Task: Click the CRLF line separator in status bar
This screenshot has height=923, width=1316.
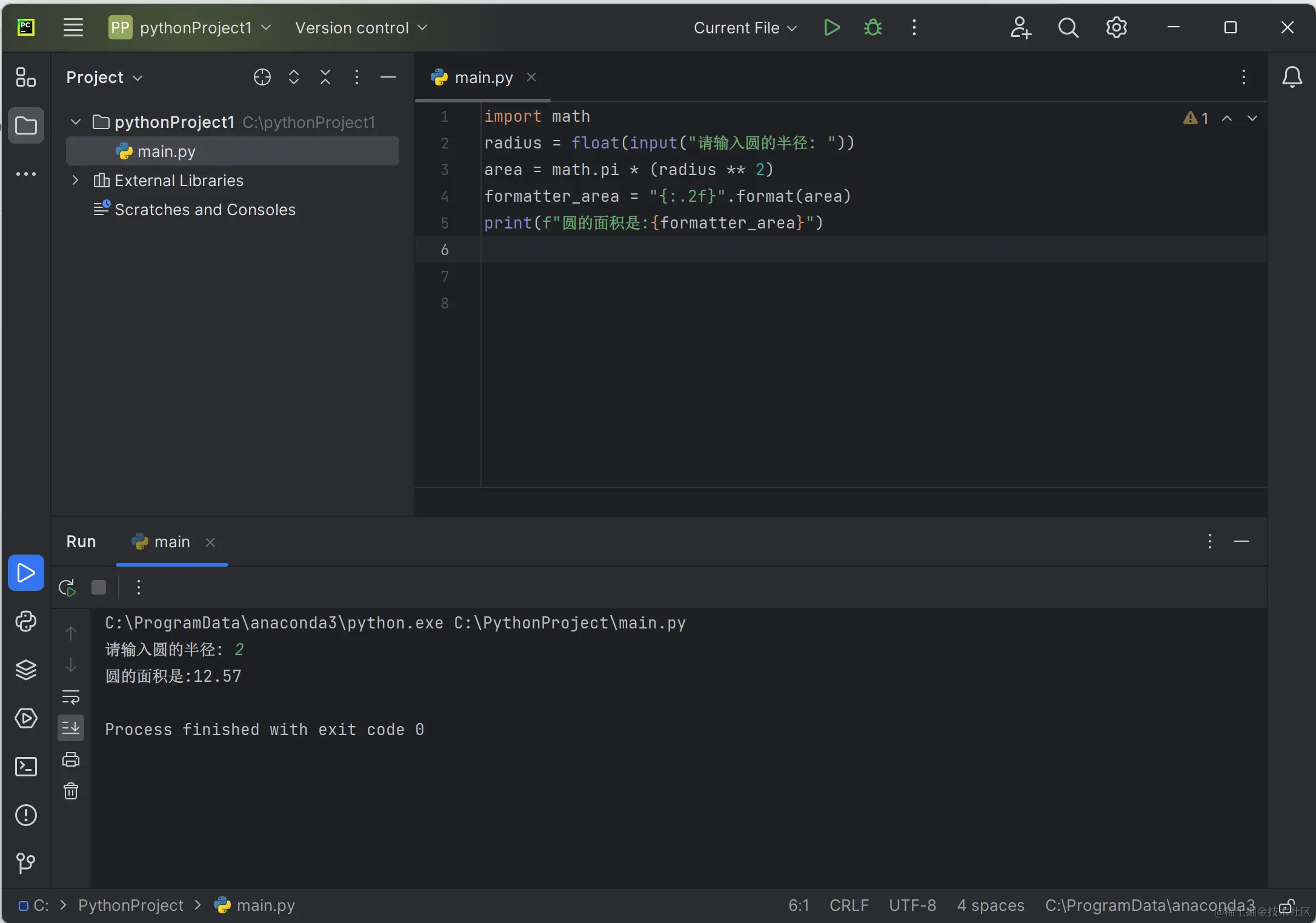Action: (848, 905)
